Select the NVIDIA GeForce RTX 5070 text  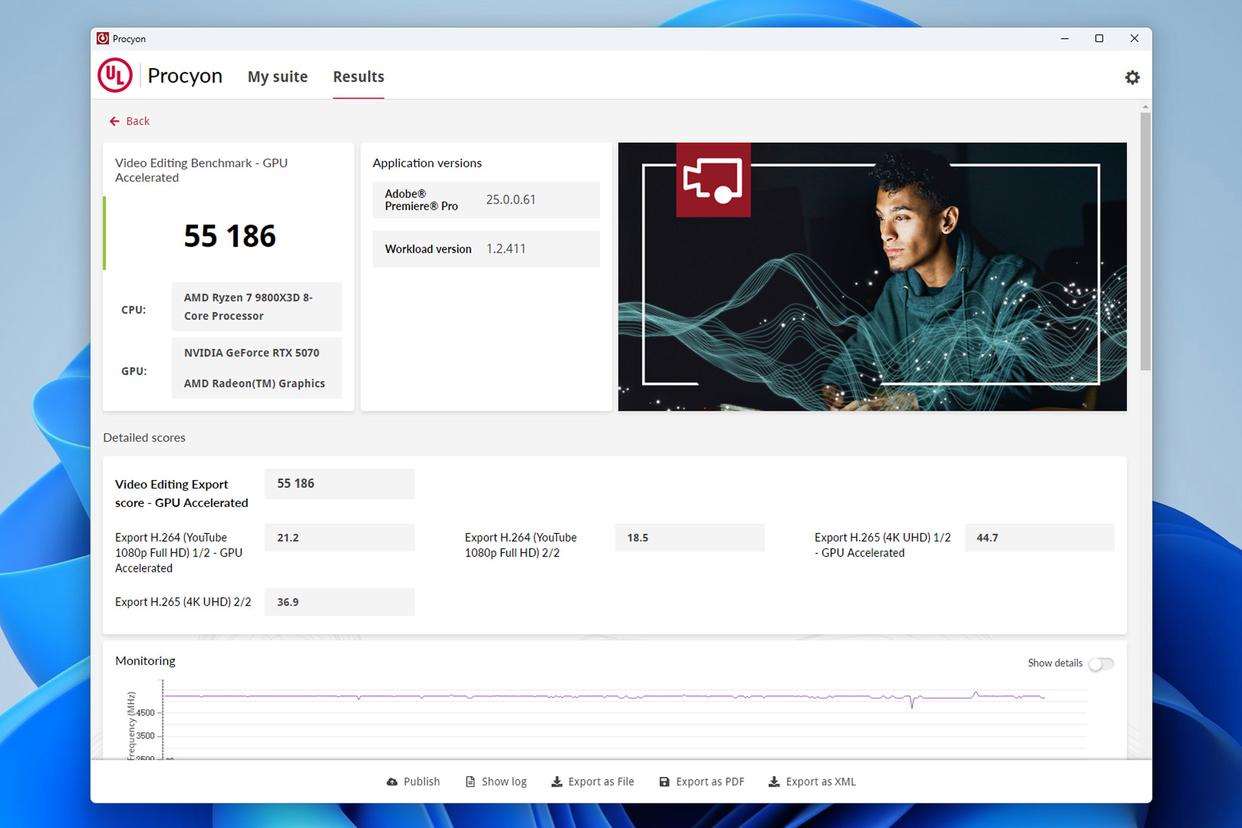coord(252,353)
